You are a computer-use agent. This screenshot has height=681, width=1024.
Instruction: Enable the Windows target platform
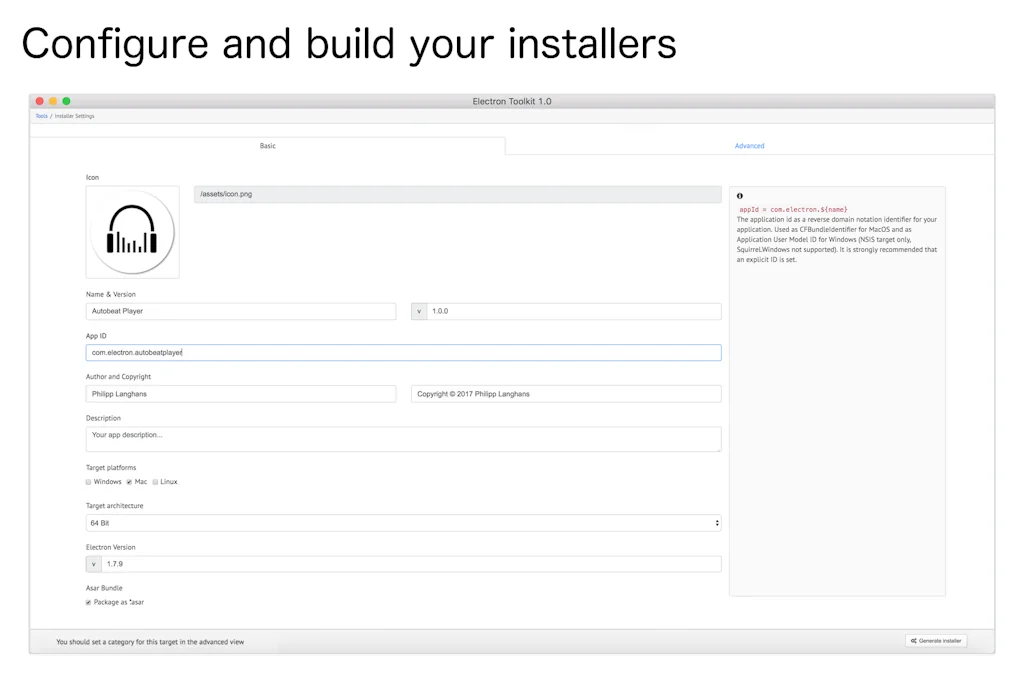89,481
